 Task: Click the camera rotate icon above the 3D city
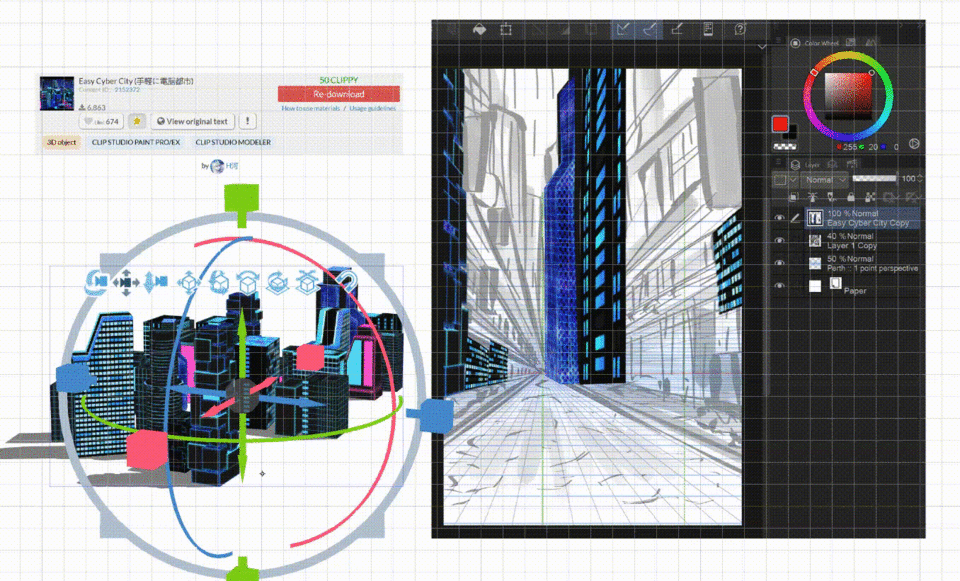pyautogui.click(x=97, y=282)
